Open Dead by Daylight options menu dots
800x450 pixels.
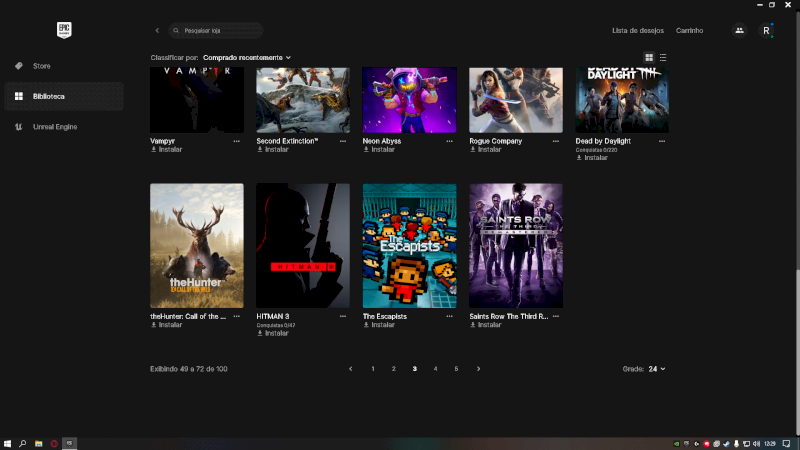[662, 141]
